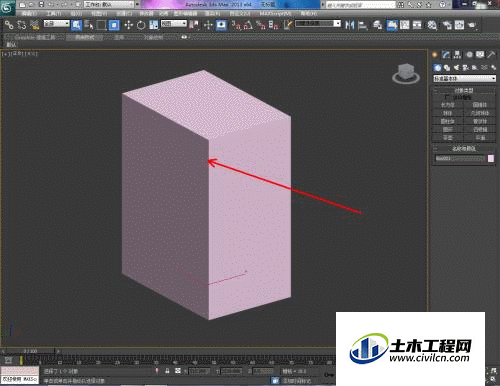
Task: Click the Torus primitive button
Action: coord(448,129)
